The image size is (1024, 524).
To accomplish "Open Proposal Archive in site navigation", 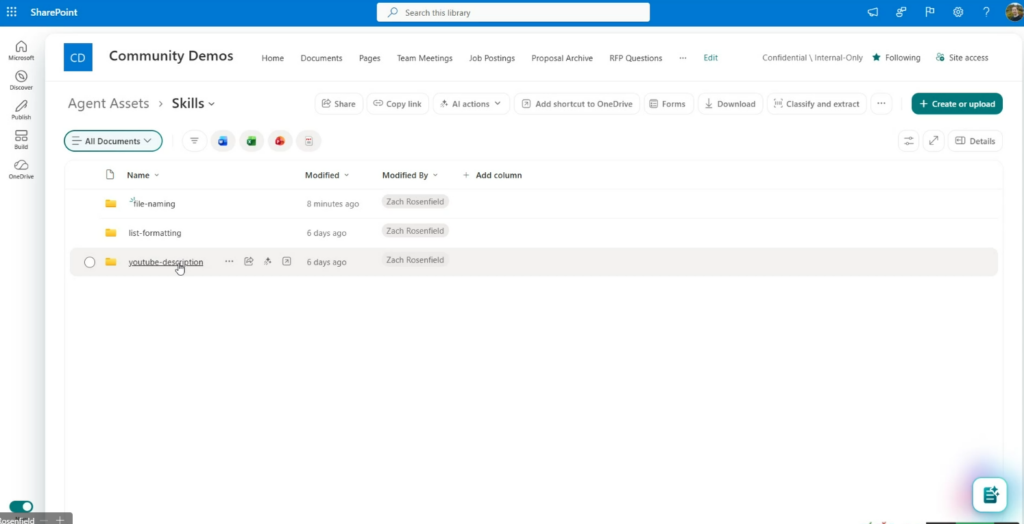I will click(x=562, y=58).
